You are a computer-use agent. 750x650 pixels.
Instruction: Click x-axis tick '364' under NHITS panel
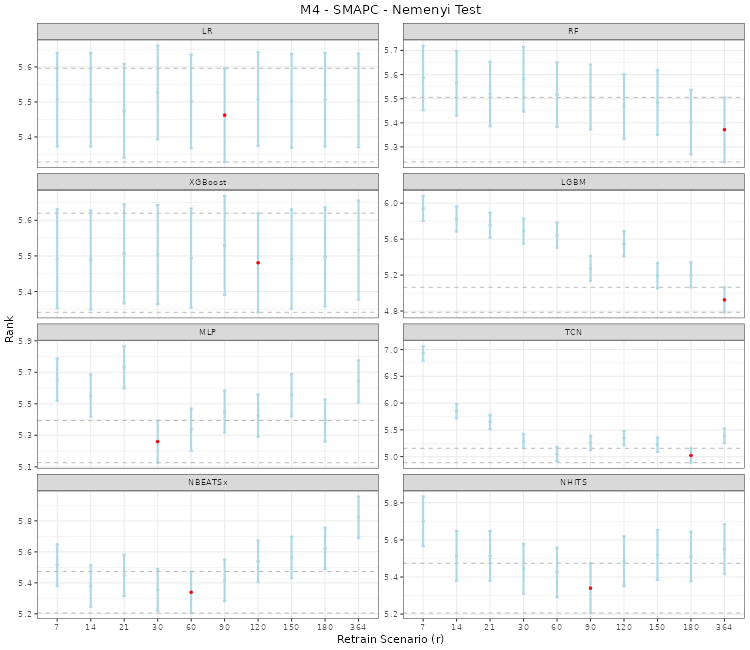point(724,627)
